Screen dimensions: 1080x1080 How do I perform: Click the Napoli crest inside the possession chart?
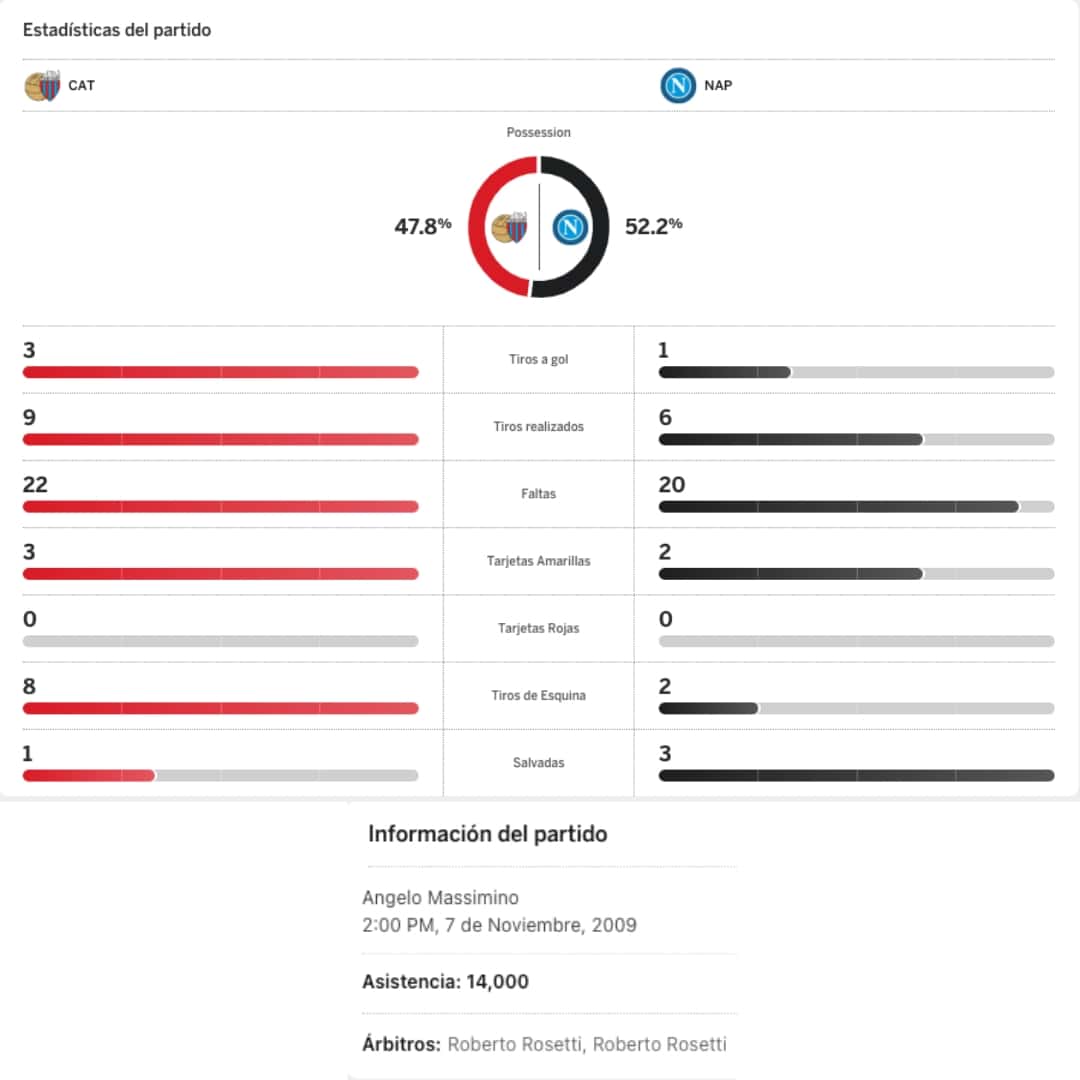coord(569,228)
